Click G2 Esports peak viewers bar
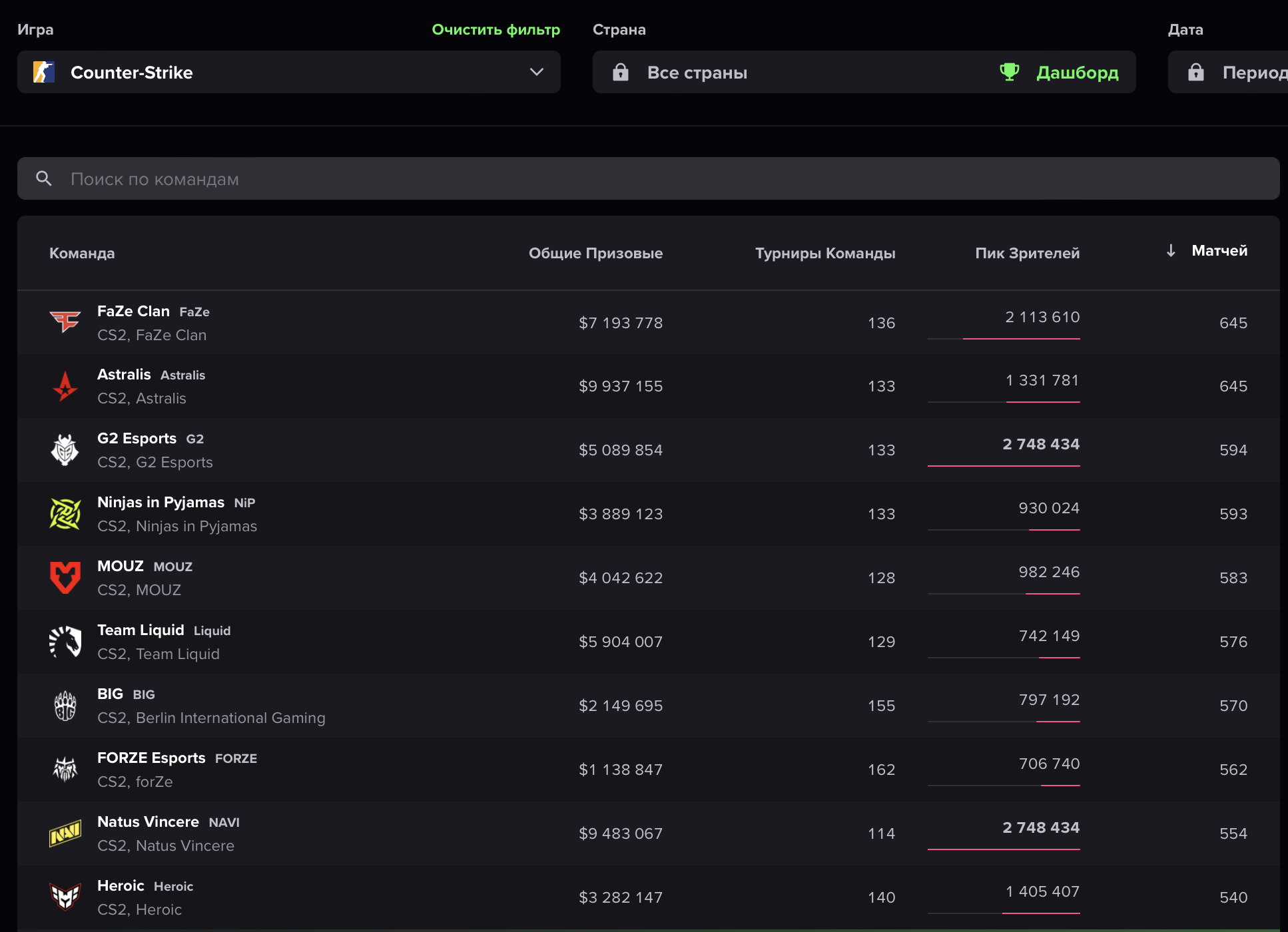The height and width of the screenshot is (932, 1288). click(x=1004, y=465)
